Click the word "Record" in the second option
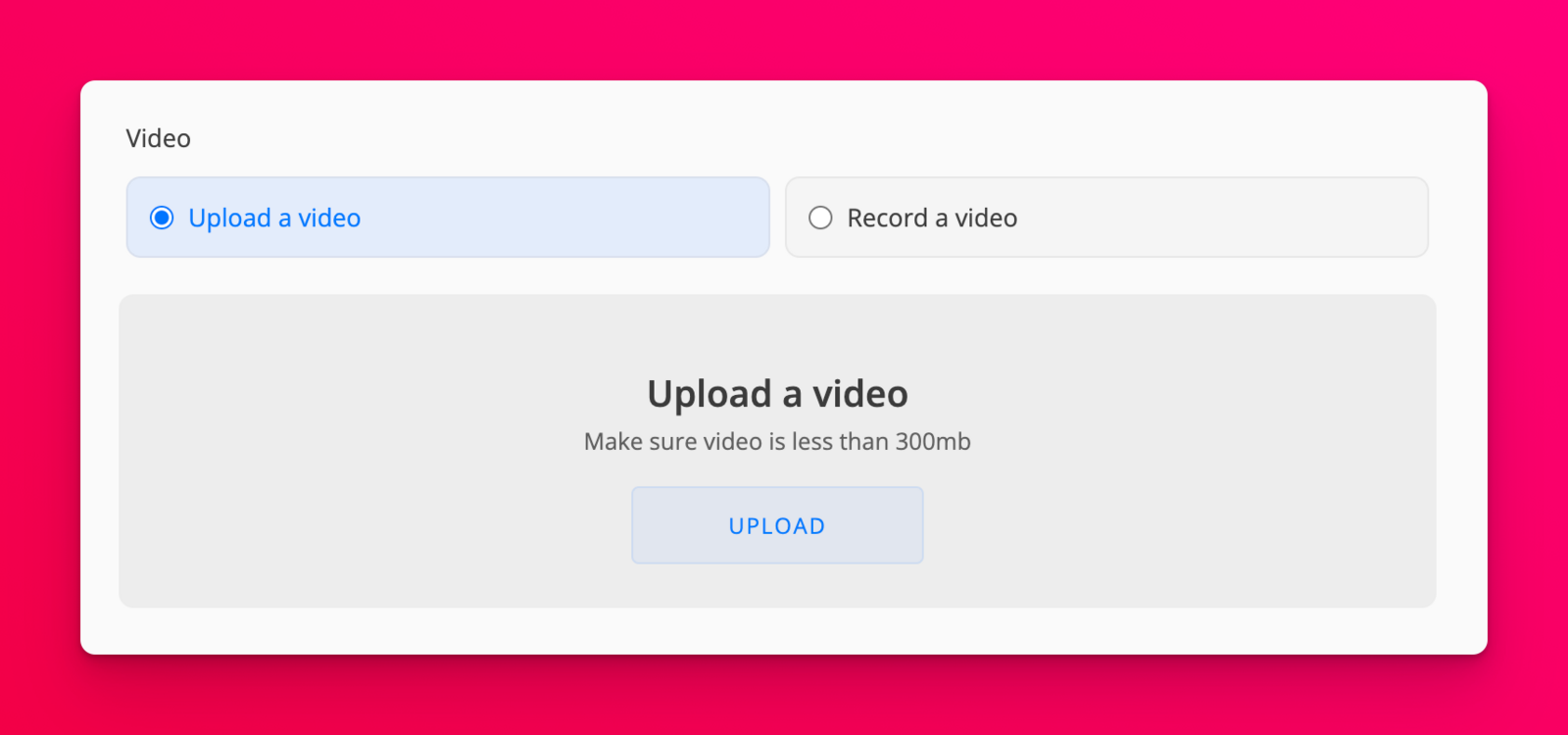 [x=887, y=218]
